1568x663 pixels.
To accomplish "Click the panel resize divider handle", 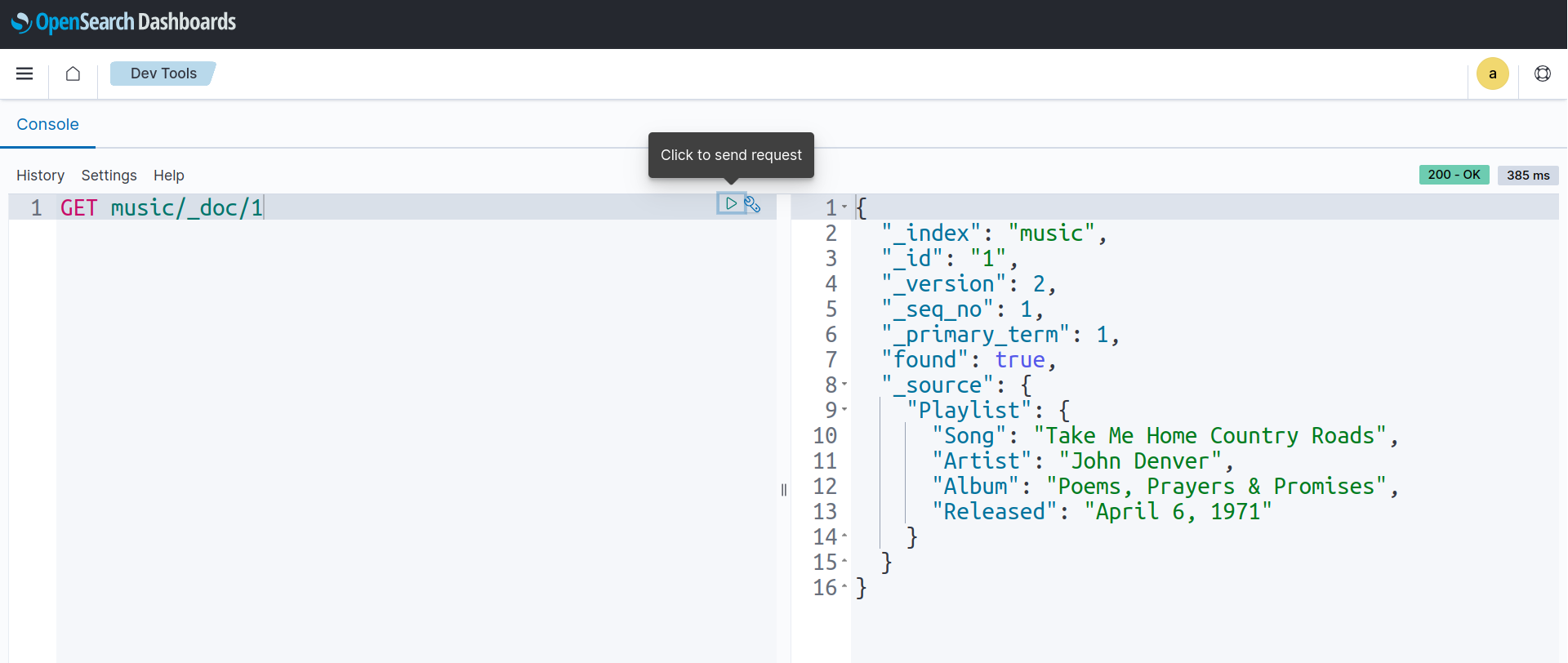I will click(784, 490).
